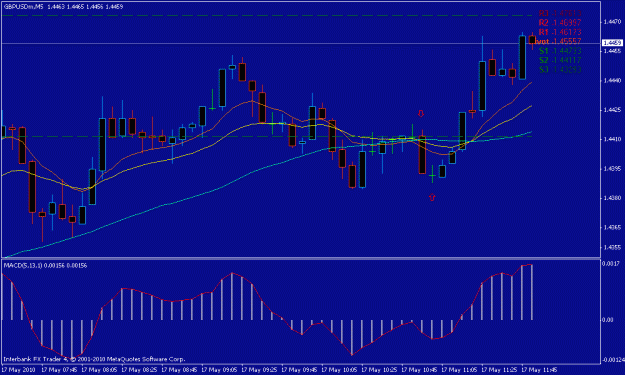The image size is (625, 375).
Task: Click the 17 May 09:45 time label
Action: click(x=299, y=370)
